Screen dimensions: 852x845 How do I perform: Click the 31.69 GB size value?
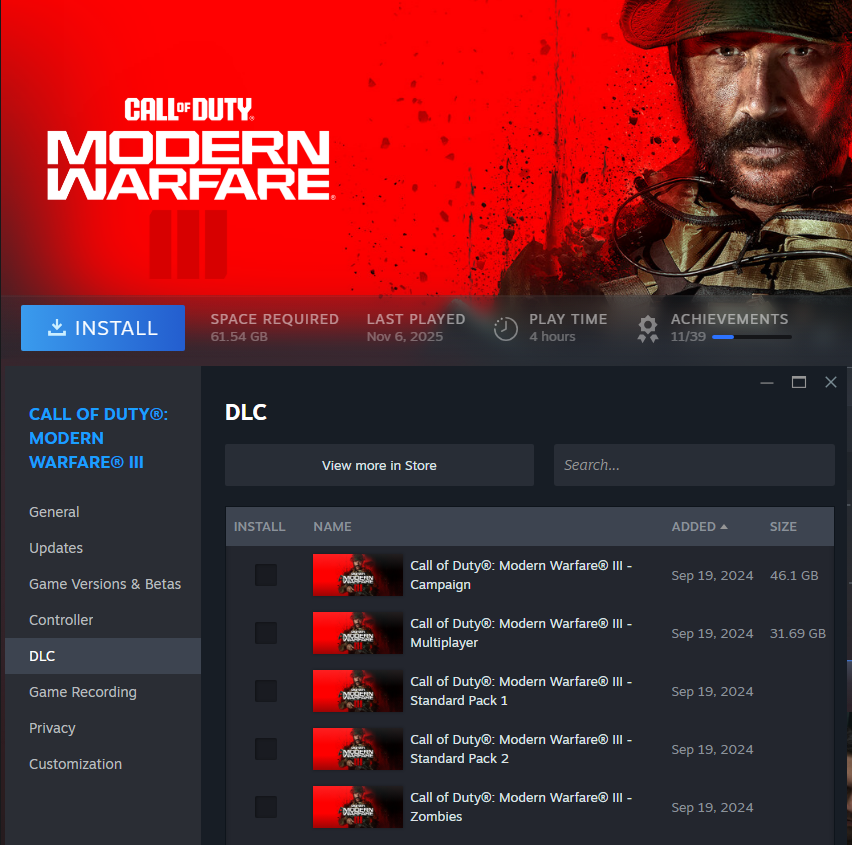point(798,634)
